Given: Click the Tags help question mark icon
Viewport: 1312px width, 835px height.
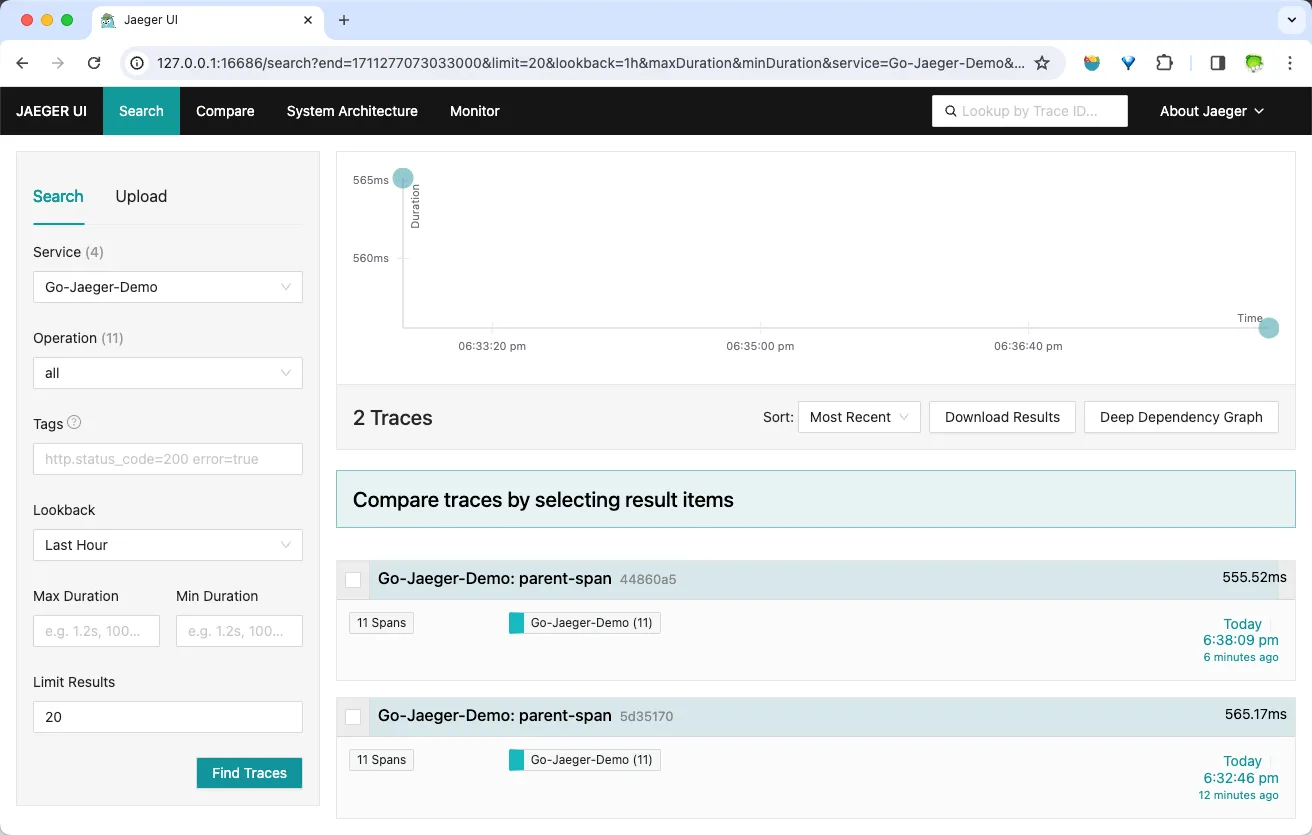Looking at the screenshot, I should (74, 423).
